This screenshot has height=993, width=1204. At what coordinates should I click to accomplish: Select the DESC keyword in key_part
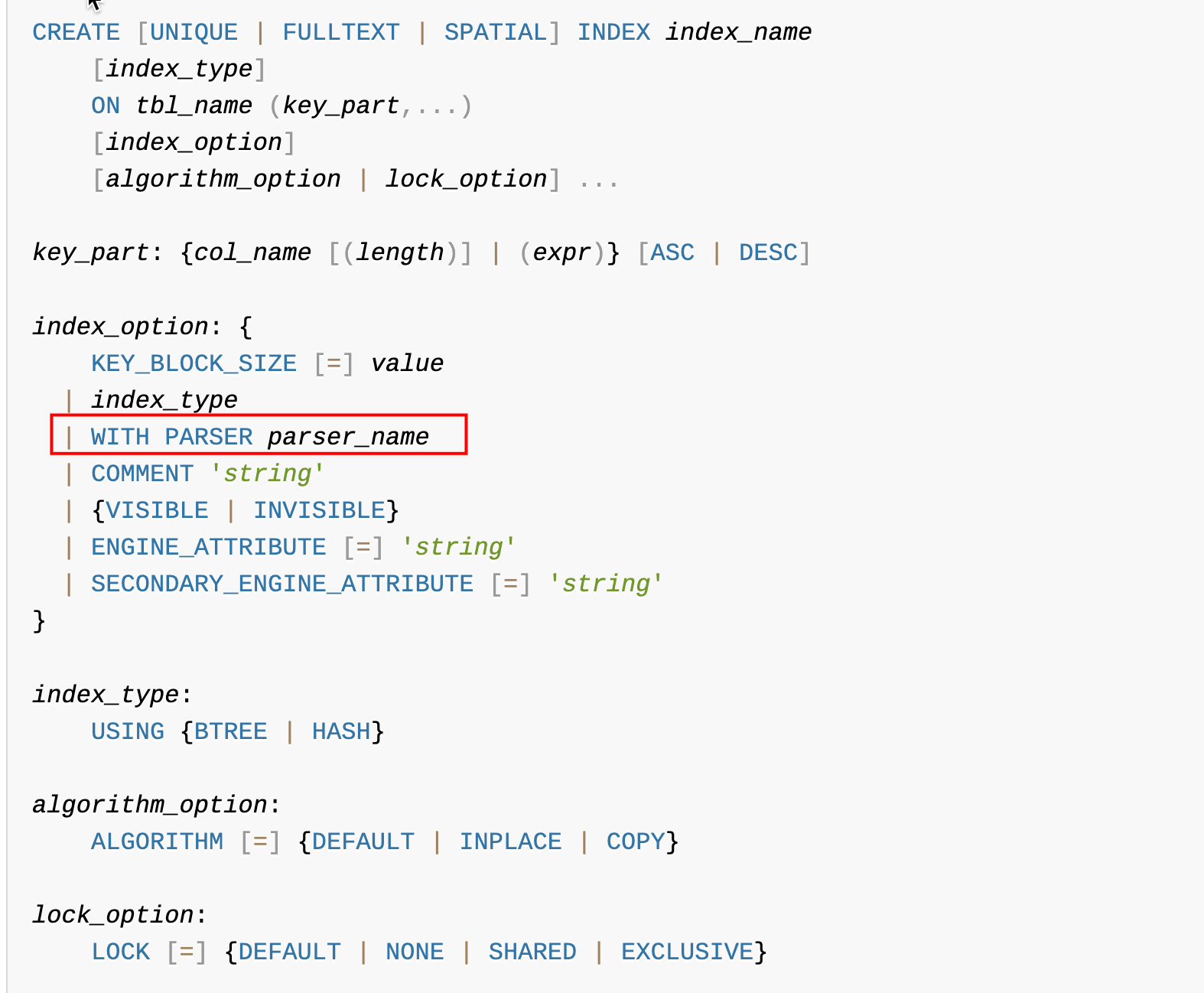tap(768, 252)
